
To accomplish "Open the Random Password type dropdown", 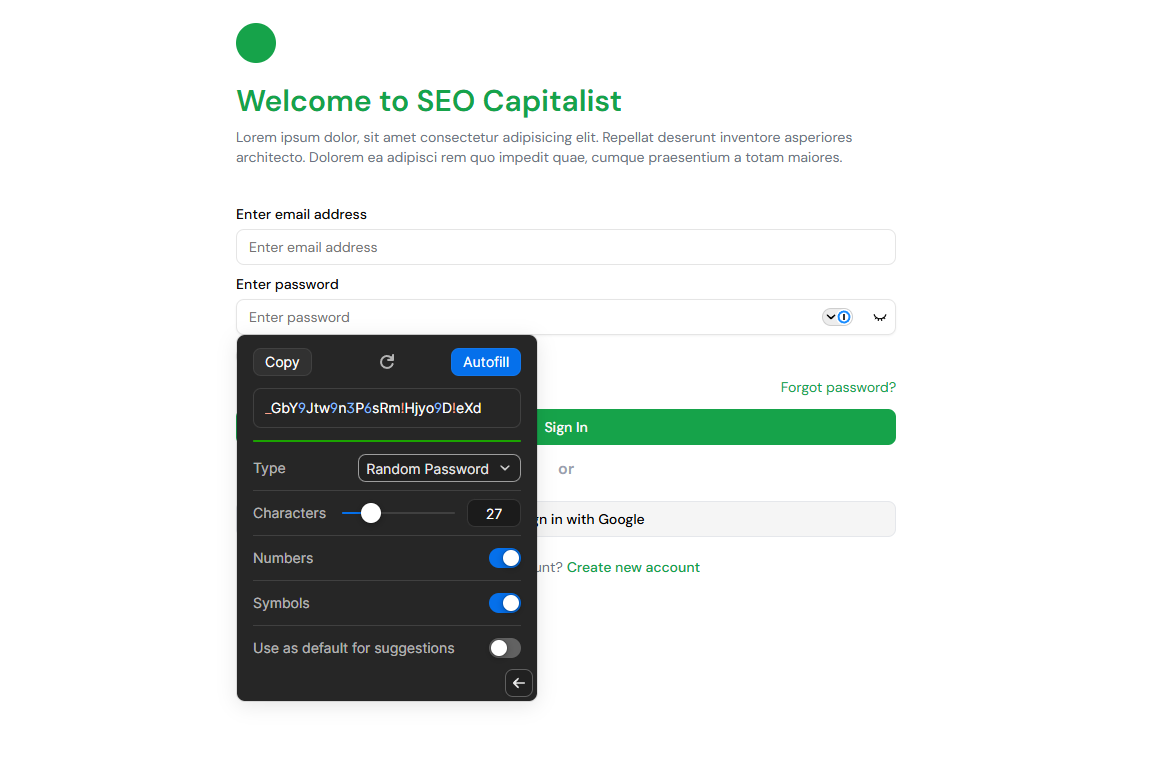I will [438, 468].
